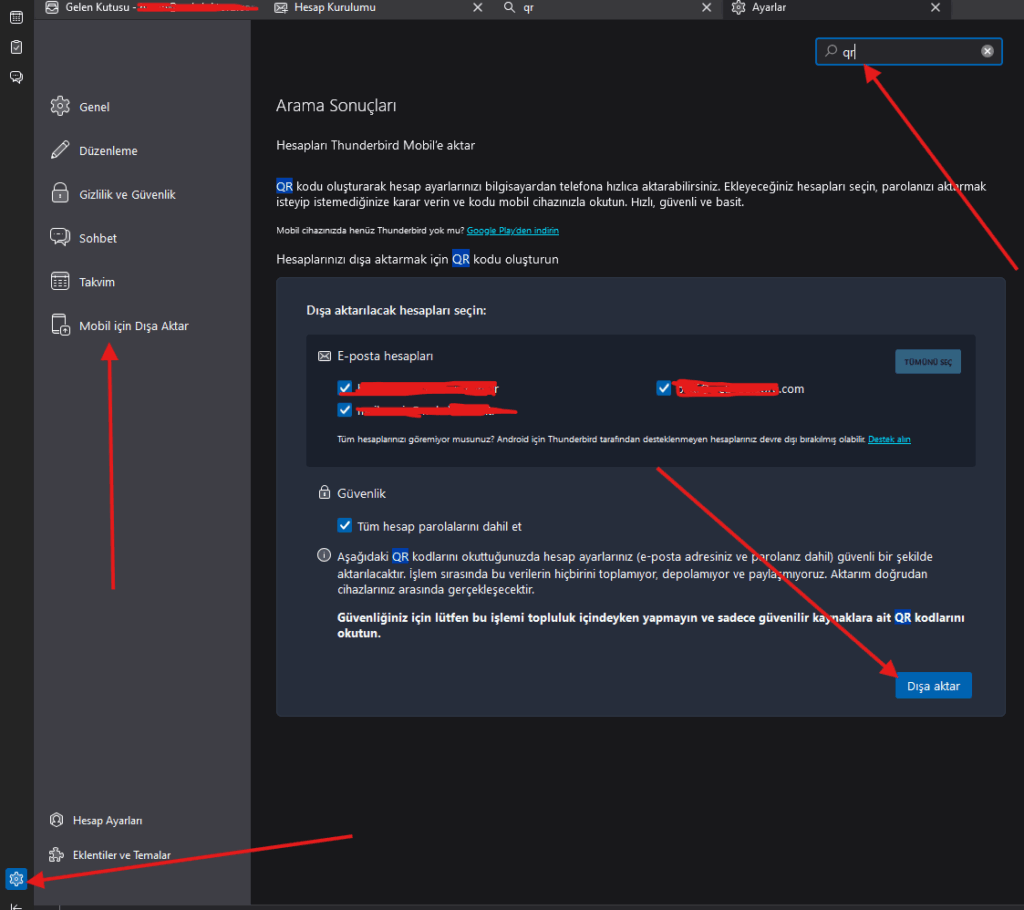This screenshot has width=1024, height=910.
Task: Open the Chat space in the left toolbar
Action: (16, 77)
